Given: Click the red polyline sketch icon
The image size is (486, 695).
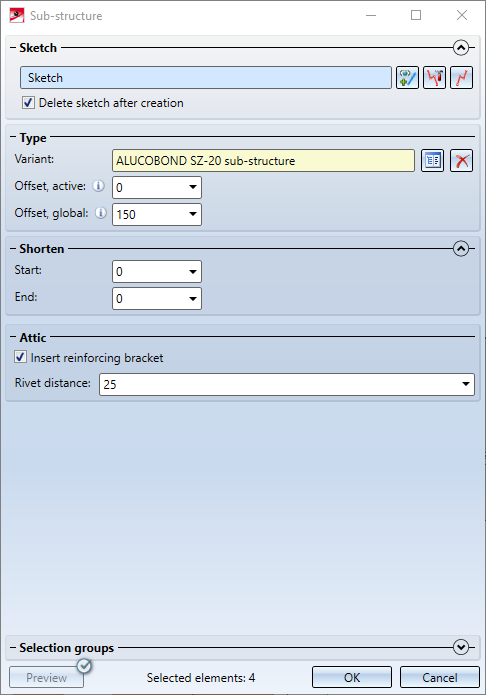Looking at the screenshot, I should click(461, 78).
